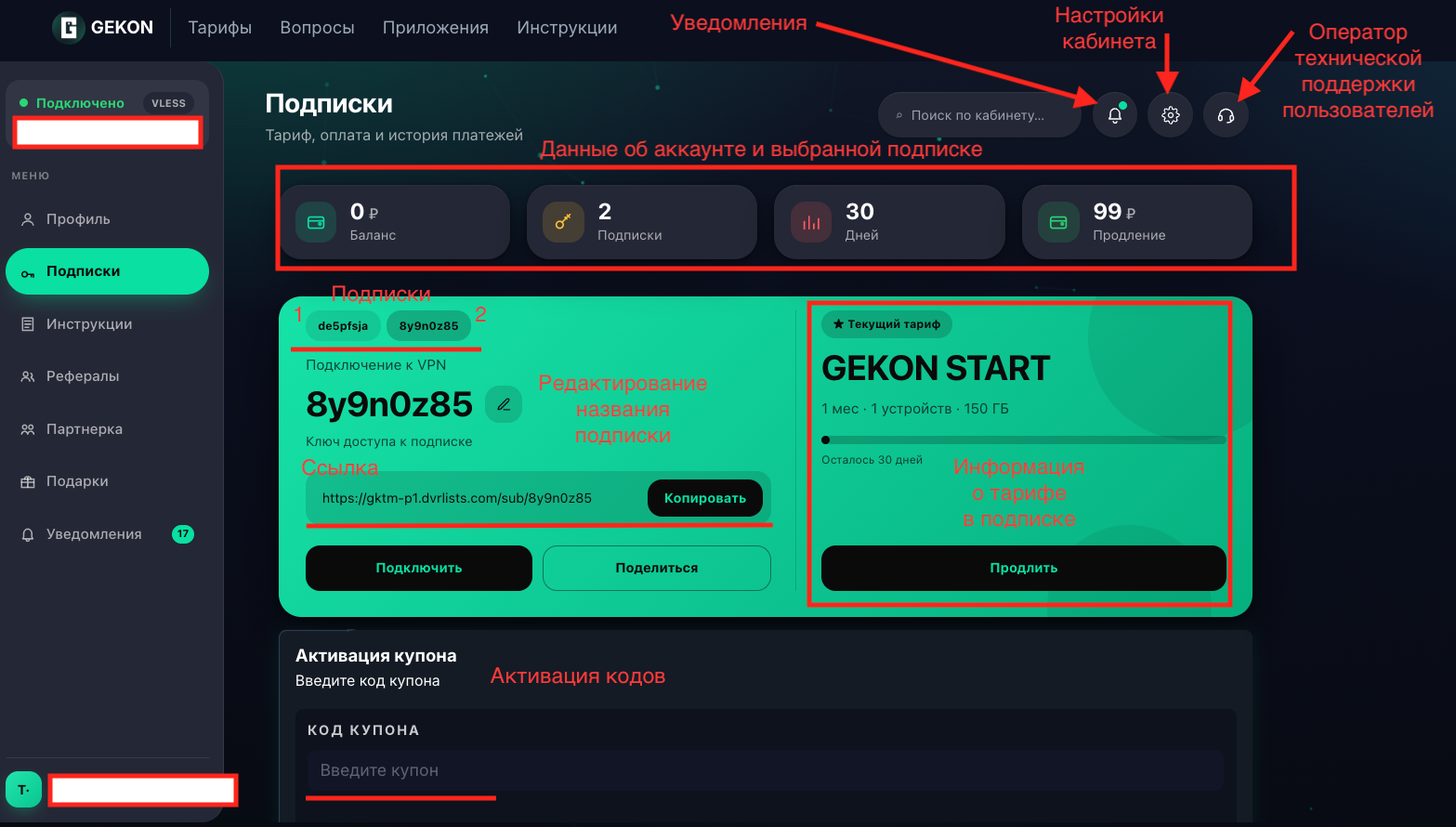
Task: Click the VLESS protocol badge
Action: (168, 103)
